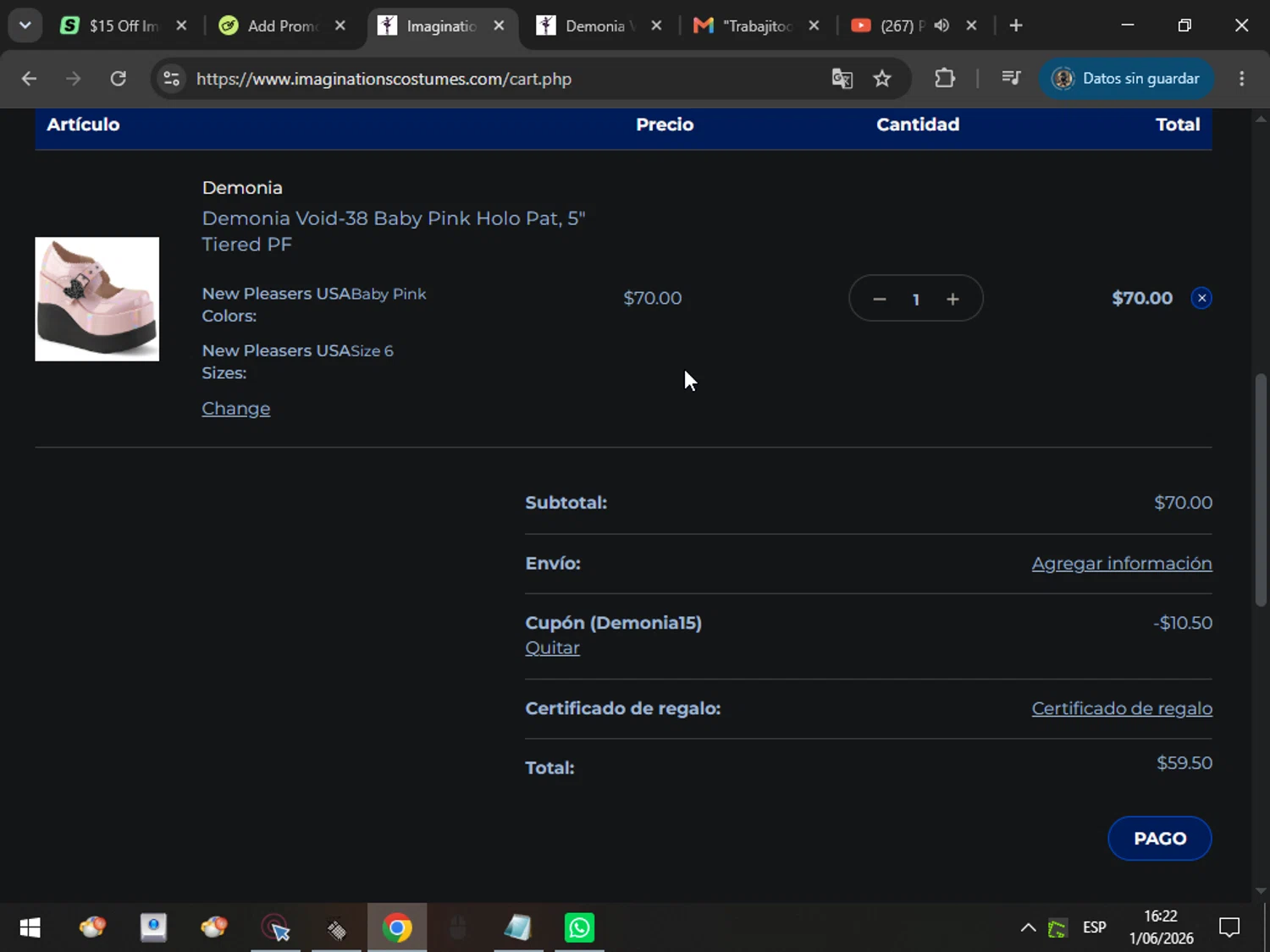Select the 'Demonia' brand text

coord(242,188)
